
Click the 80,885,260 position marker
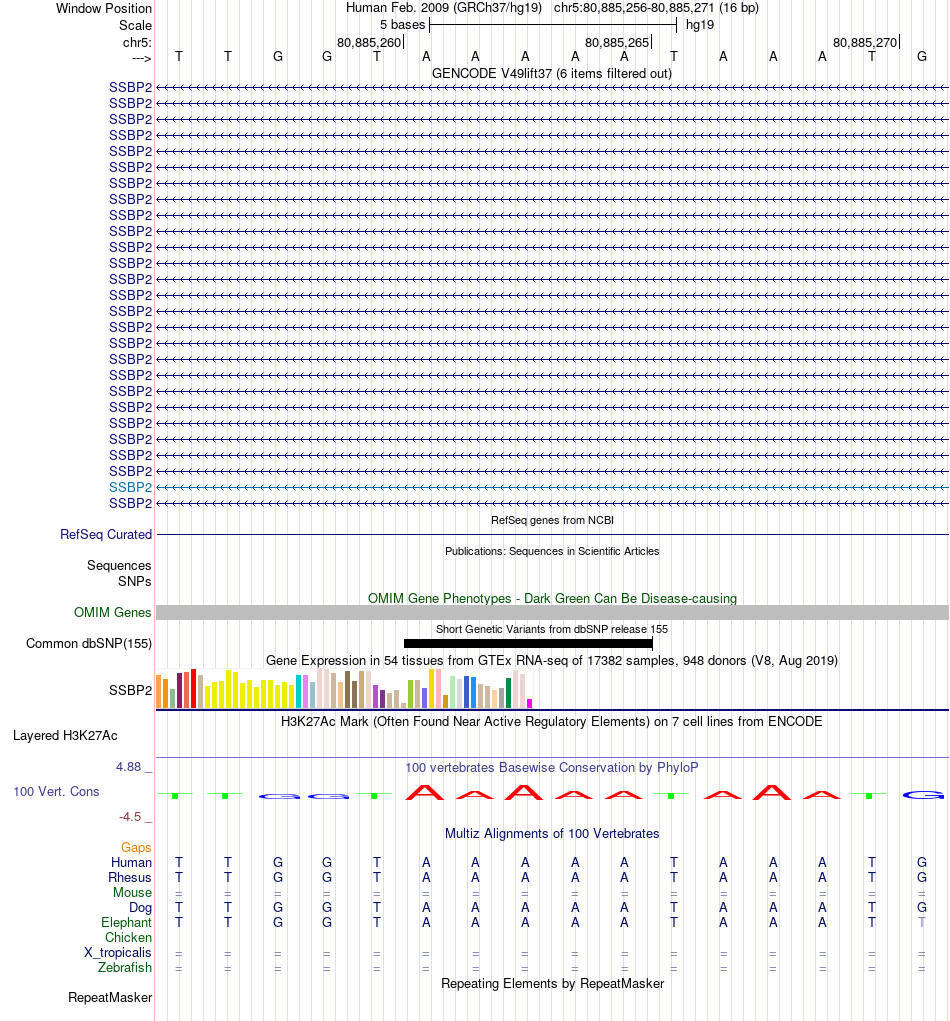click(370, 42)
